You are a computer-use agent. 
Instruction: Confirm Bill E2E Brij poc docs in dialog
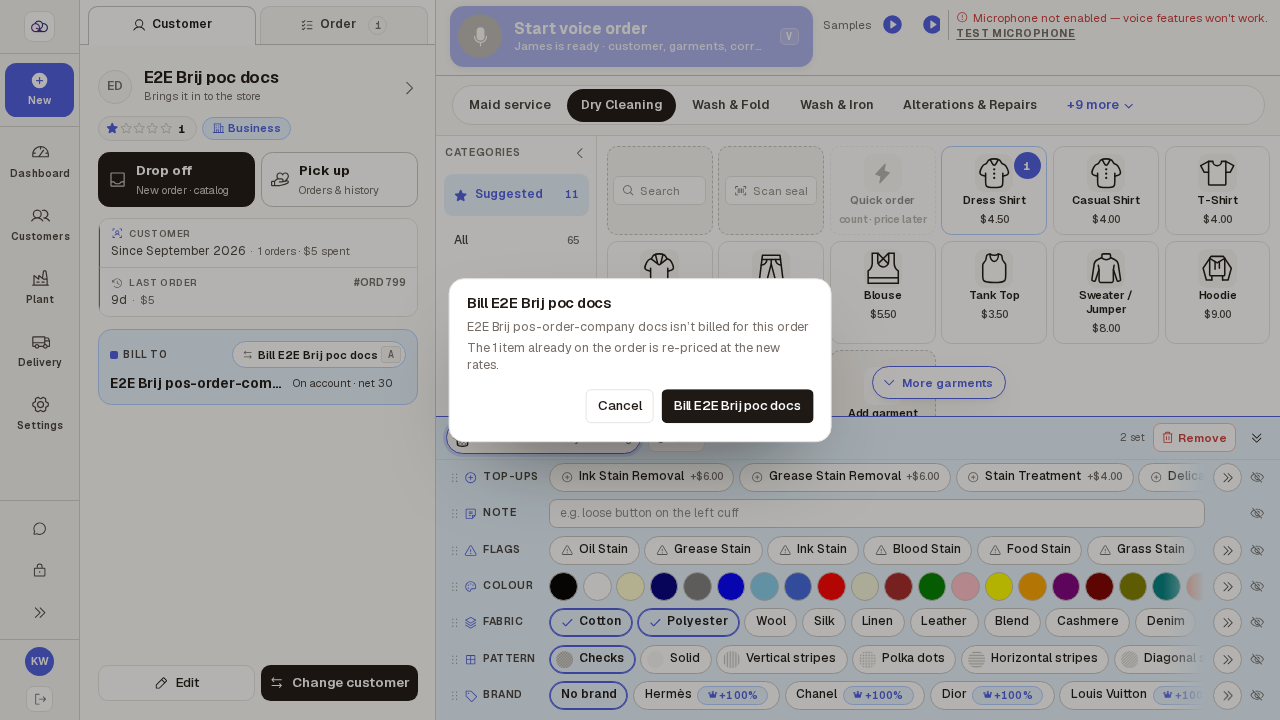pos(737,406)
